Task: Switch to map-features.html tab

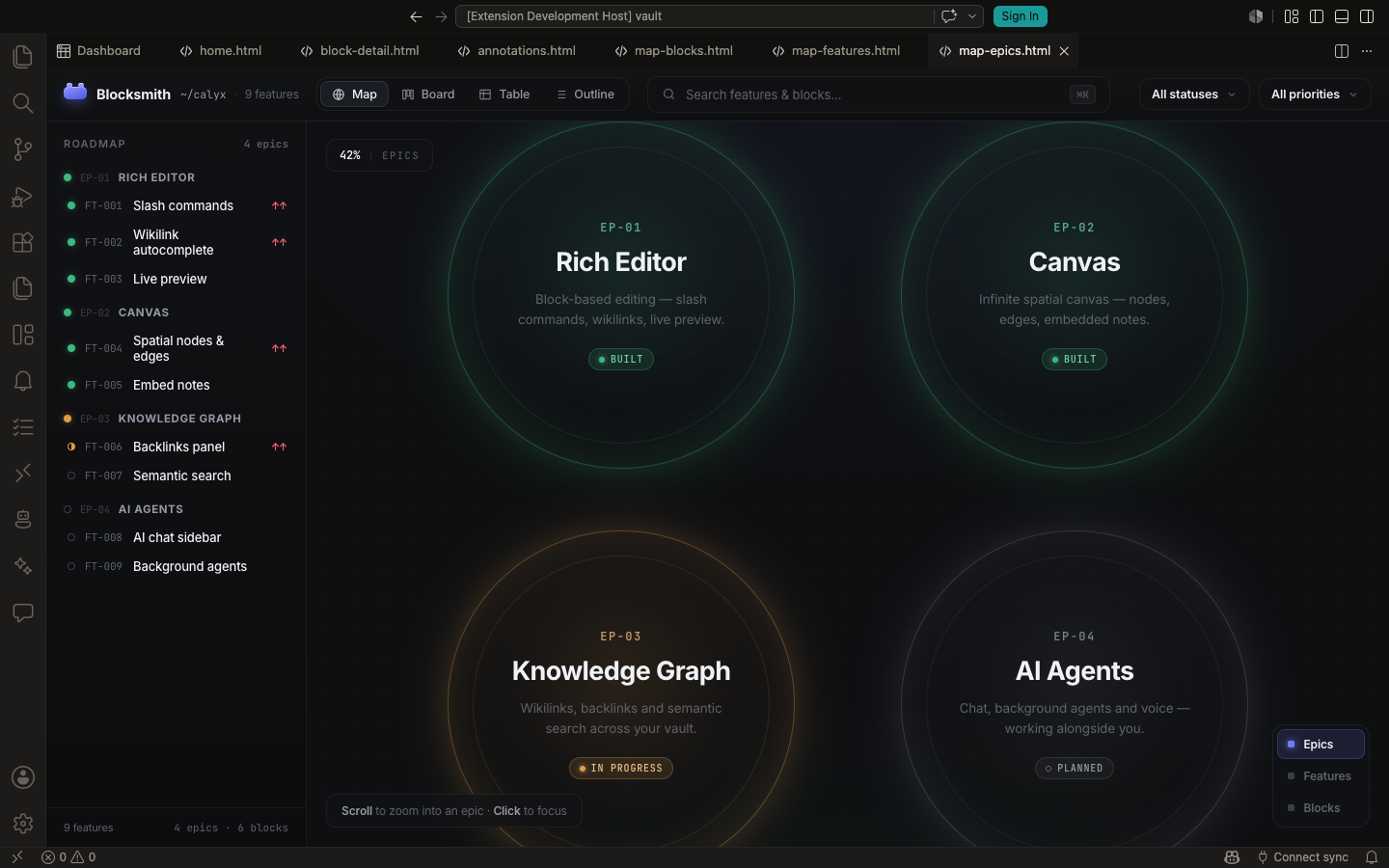Action: 836,51
